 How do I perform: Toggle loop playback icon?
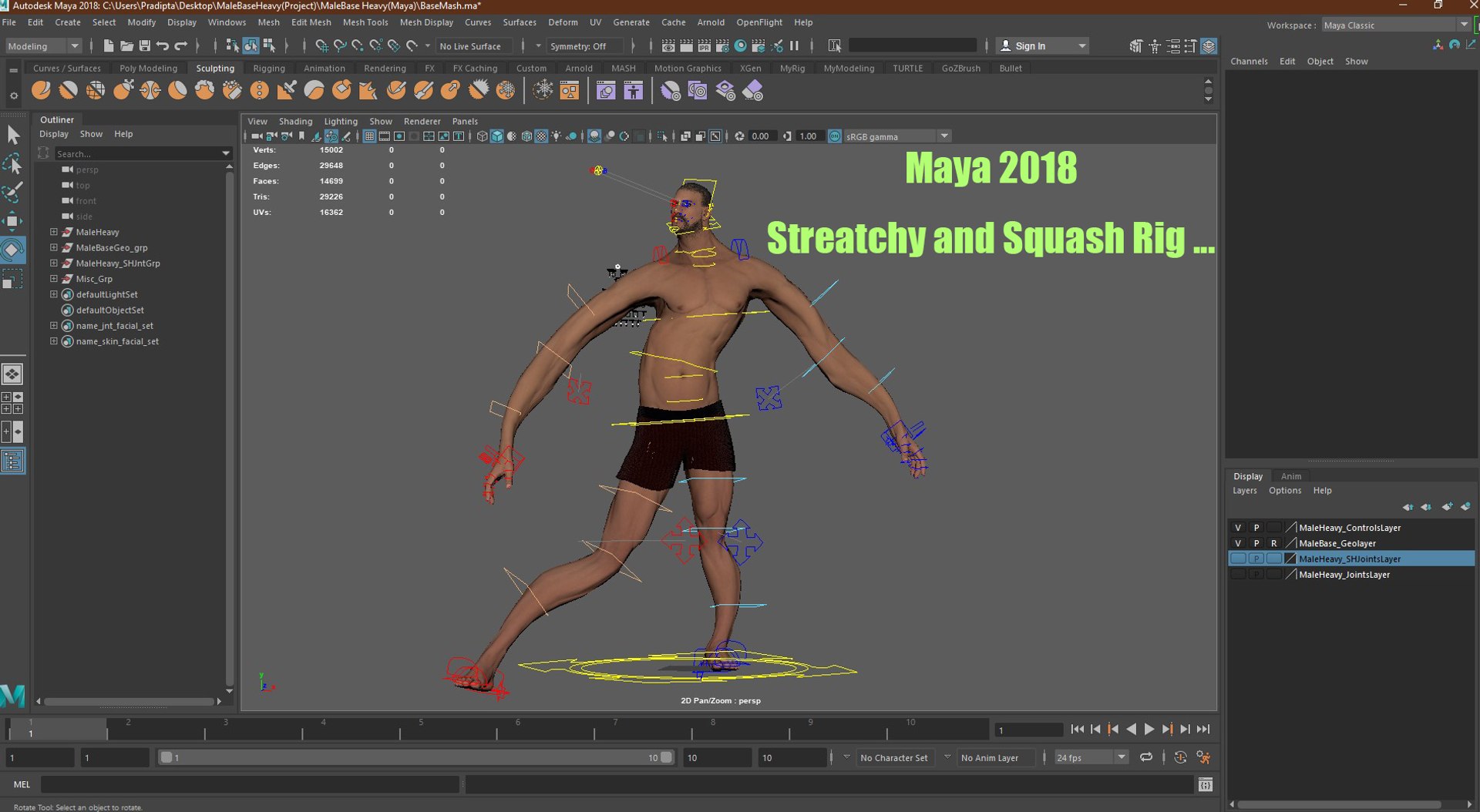1146,757
